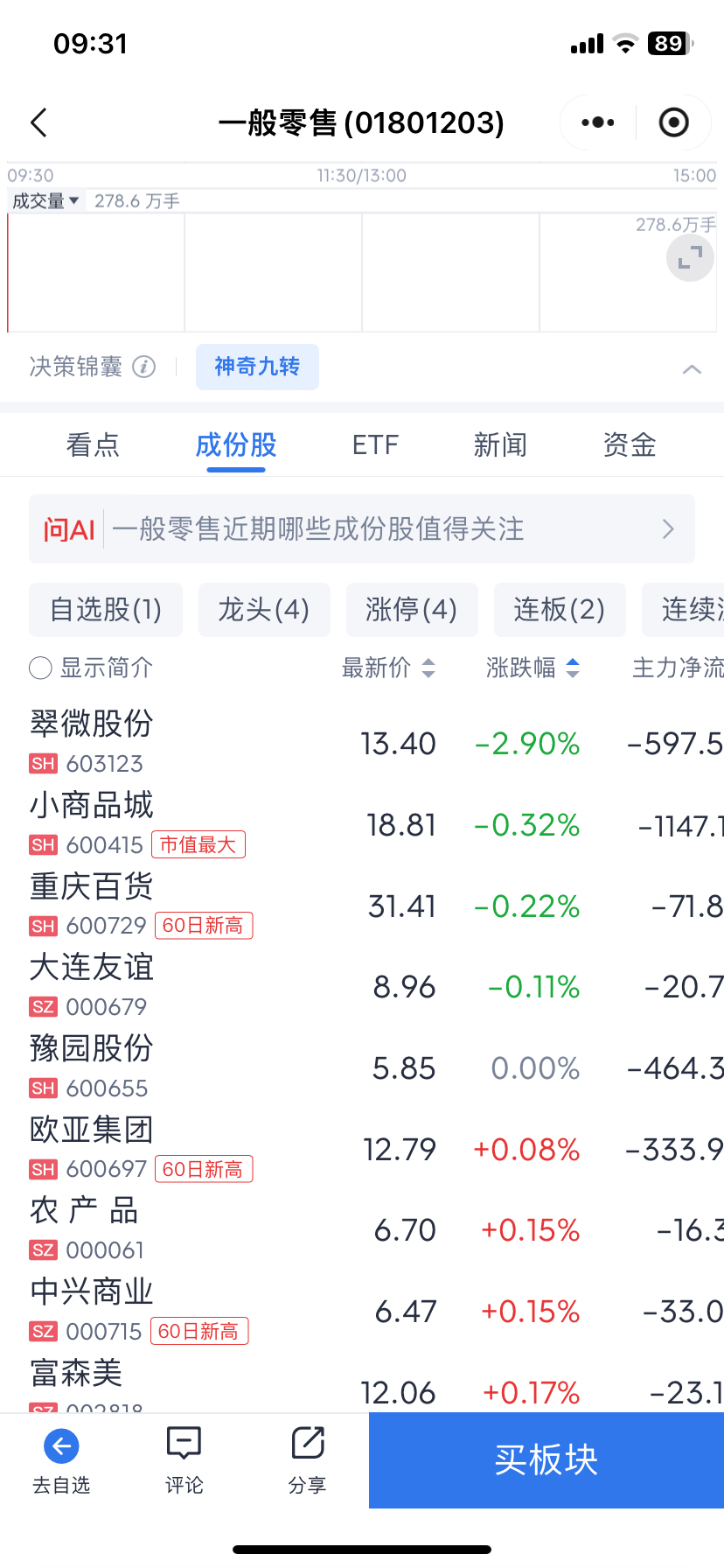Collapse the 决策锦囊 panel chevron
Viewport: 724px width, 1568px height.
[692, 369]
